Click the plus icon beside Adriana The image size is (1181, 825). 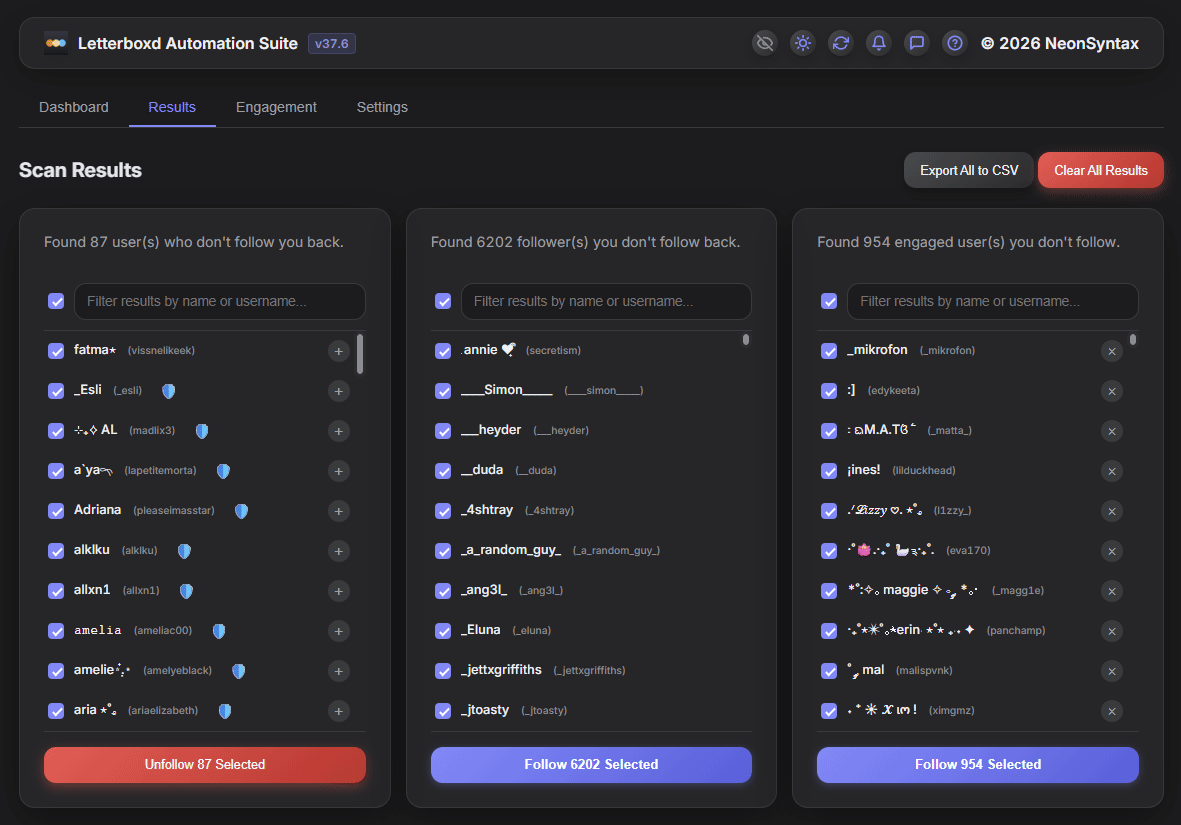339,511
